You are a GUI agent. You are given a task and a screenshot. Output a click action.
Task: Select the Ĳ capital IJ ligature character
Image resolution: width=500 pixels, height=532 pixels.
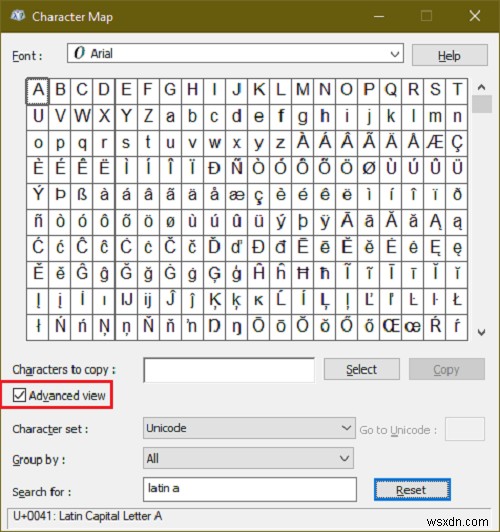click(126, 301)
